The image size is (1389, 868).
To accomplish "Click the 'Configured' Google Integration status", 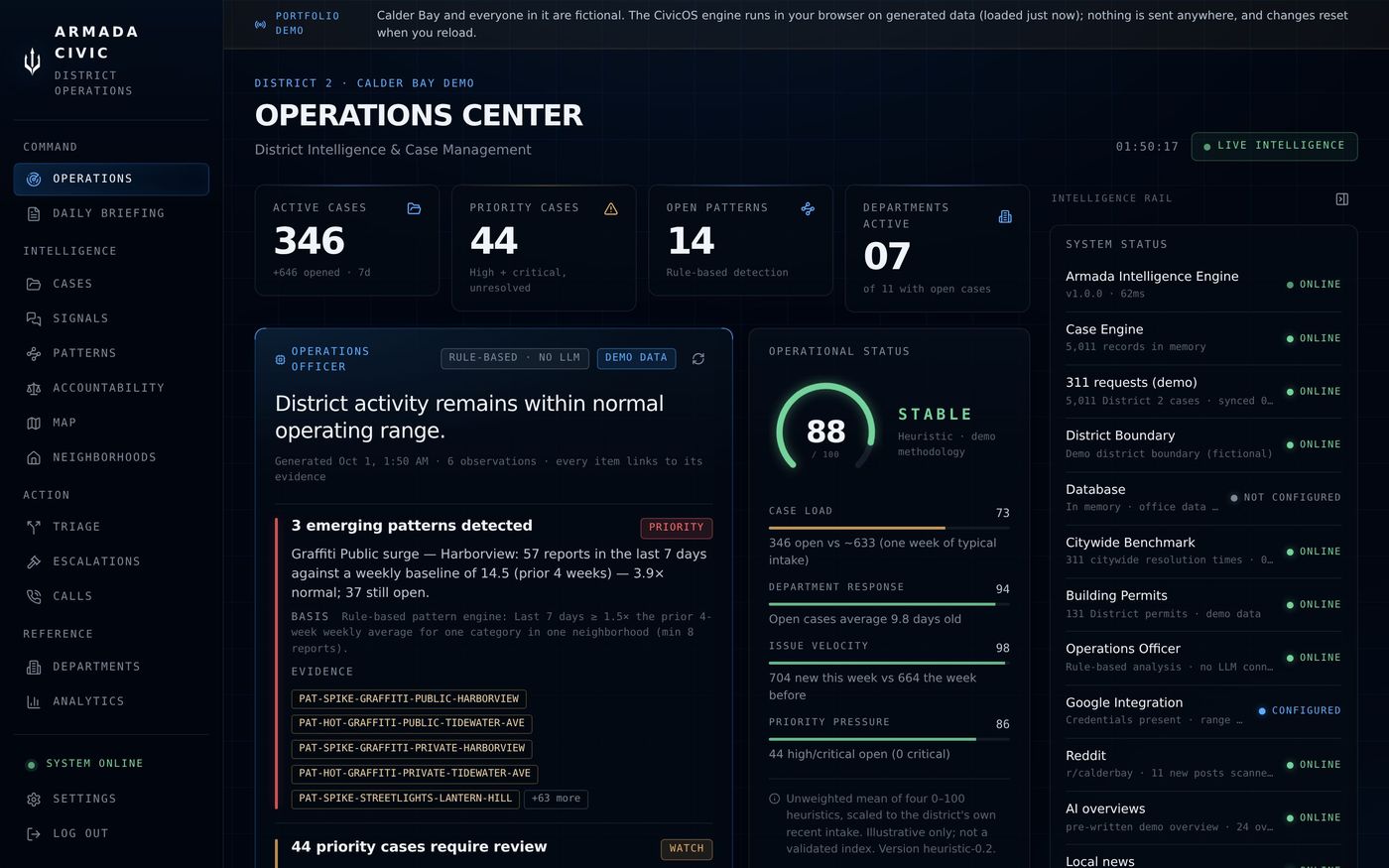I will click(1300, 711).
